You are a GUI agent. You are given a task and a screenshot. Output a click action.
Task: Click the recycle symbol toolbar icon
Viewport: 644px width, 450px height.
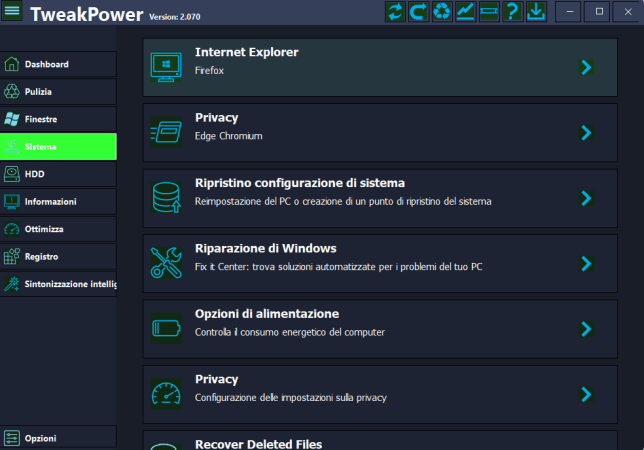coord(442,12)
